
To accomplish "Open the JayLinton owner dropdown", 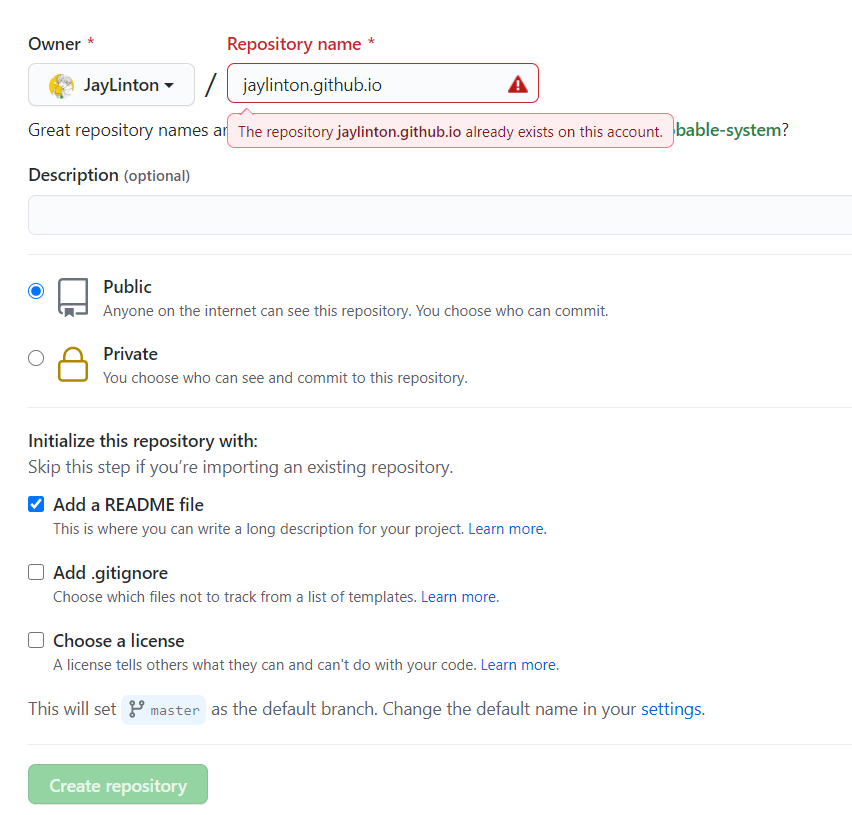I will (111, 85).
